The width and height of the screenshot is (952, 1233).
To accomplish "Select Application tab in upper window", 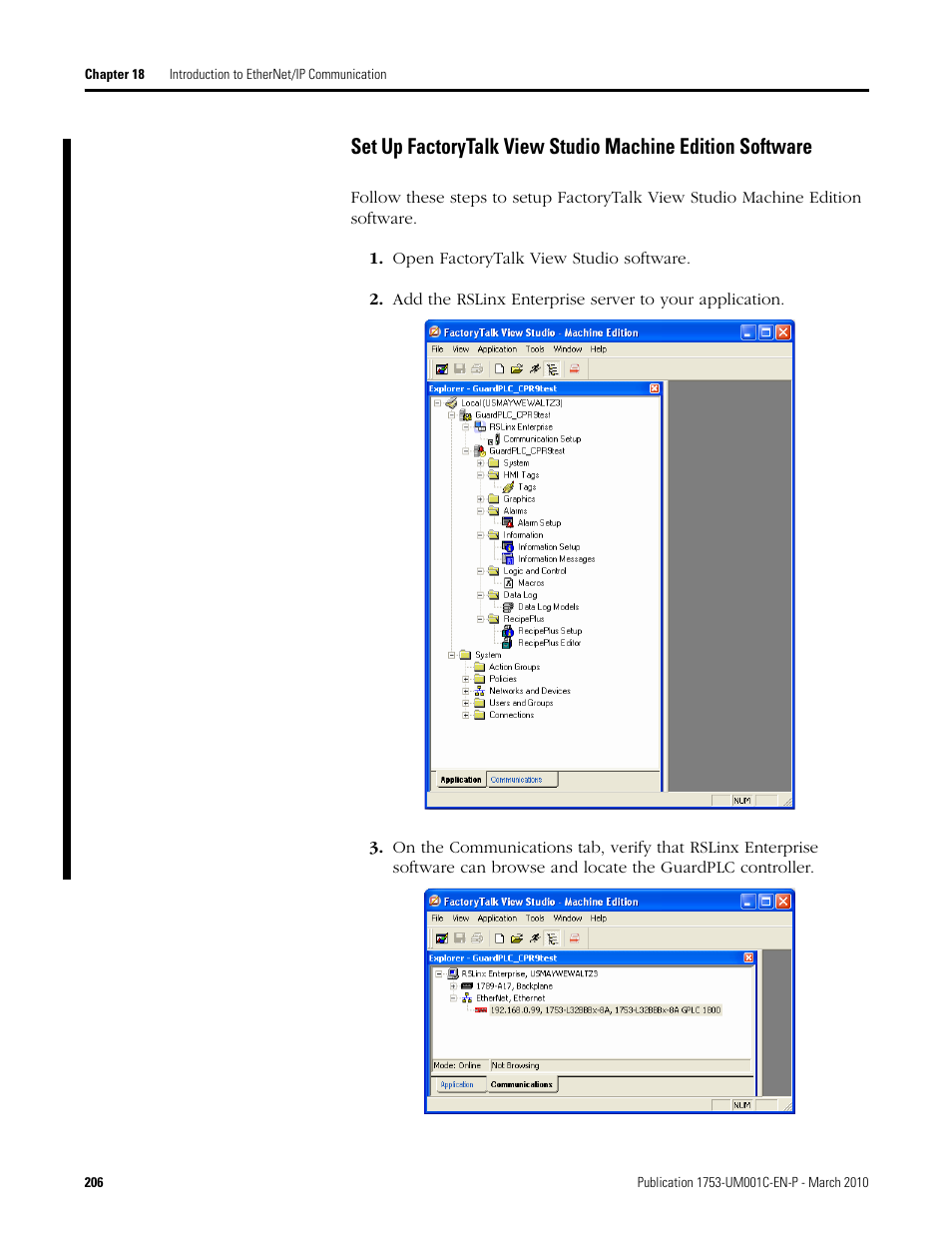I will (460, 780).
